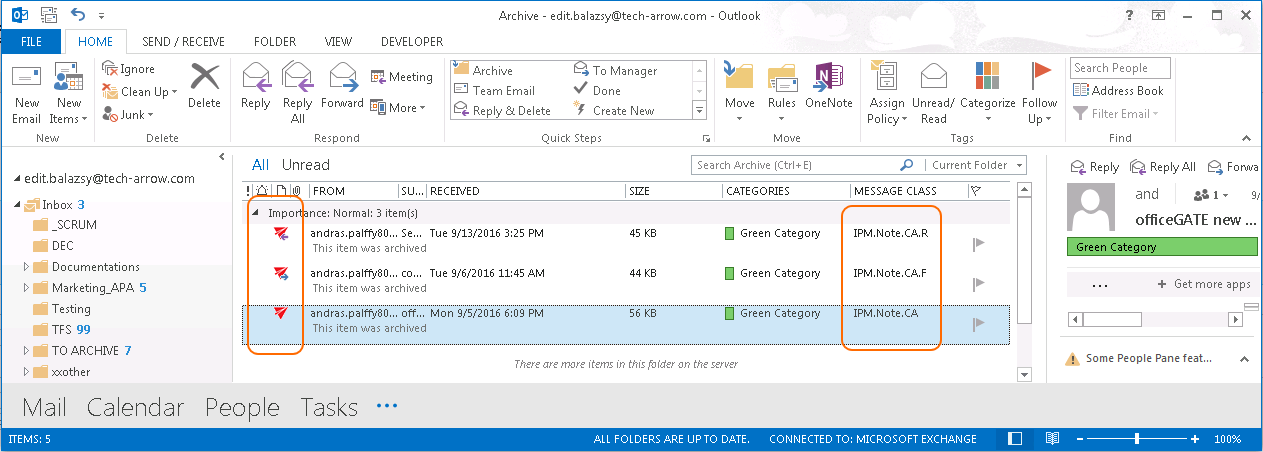Open the Junk dropdown
Screen dimensions: 1263x452
(x=129, y=115)
